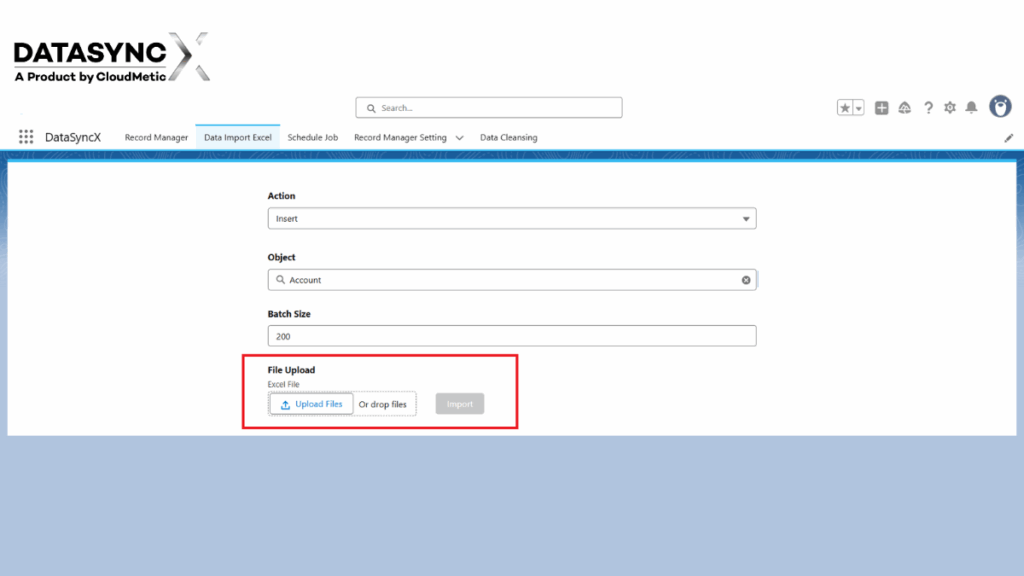Open the Data Cleansing tab

[508, 138]
